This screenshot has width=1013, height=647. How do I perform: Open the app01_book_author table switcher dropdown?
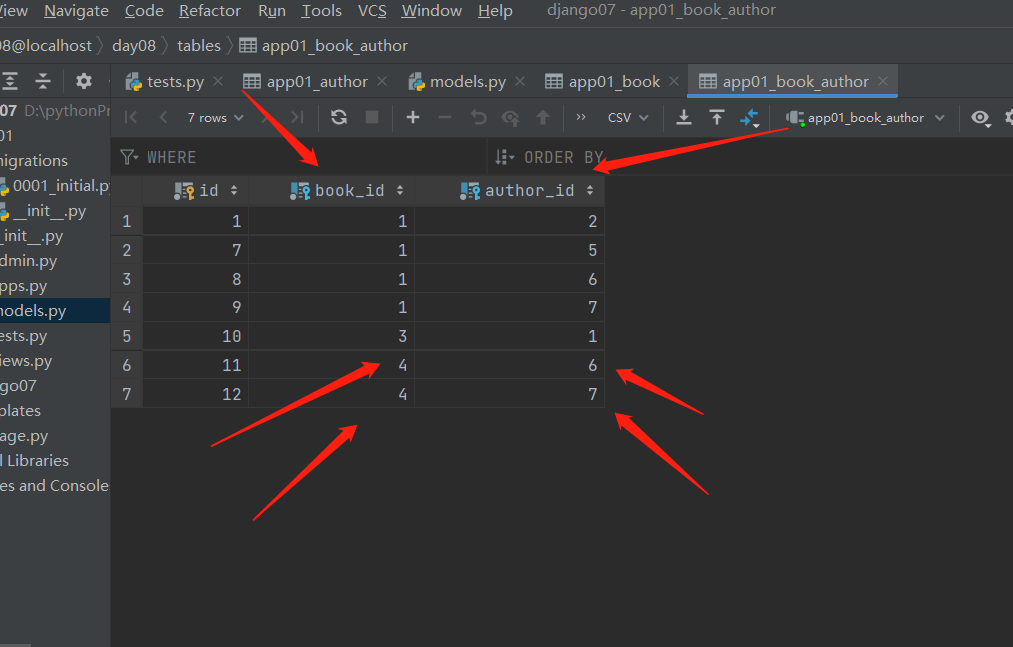865,118
